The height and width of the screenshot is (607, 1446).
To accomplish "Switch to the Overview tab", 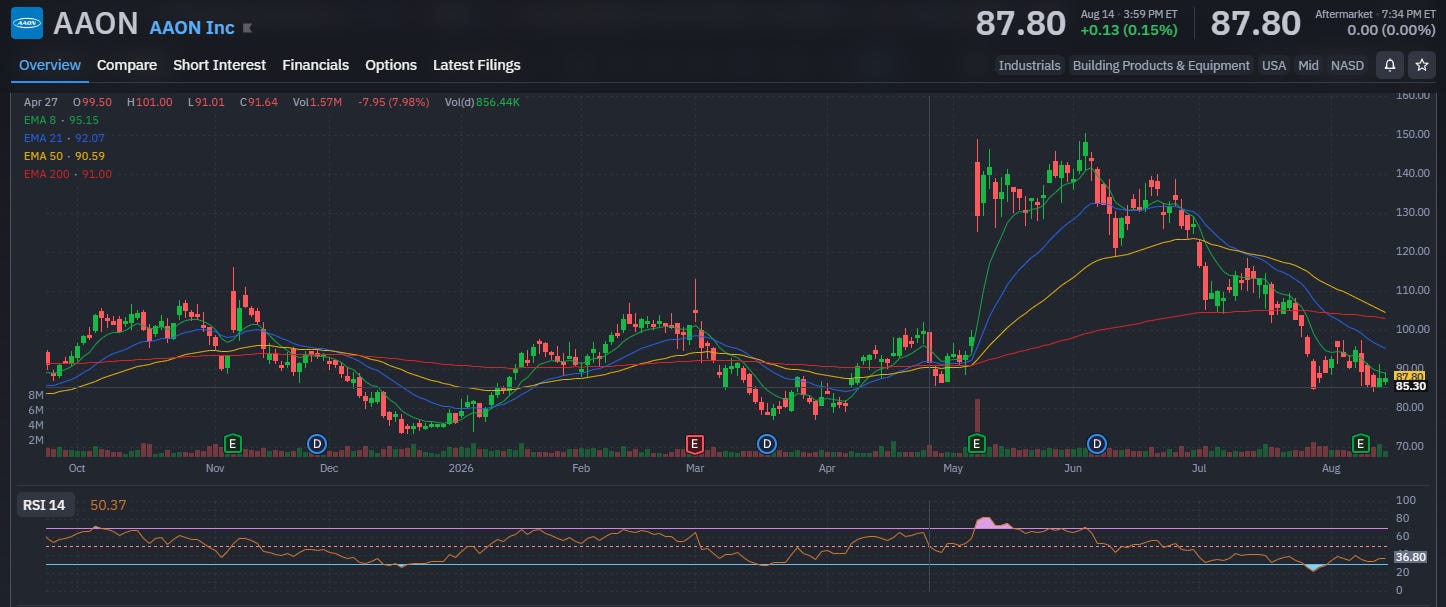I will pyautogui.click(x=50, y=65).
